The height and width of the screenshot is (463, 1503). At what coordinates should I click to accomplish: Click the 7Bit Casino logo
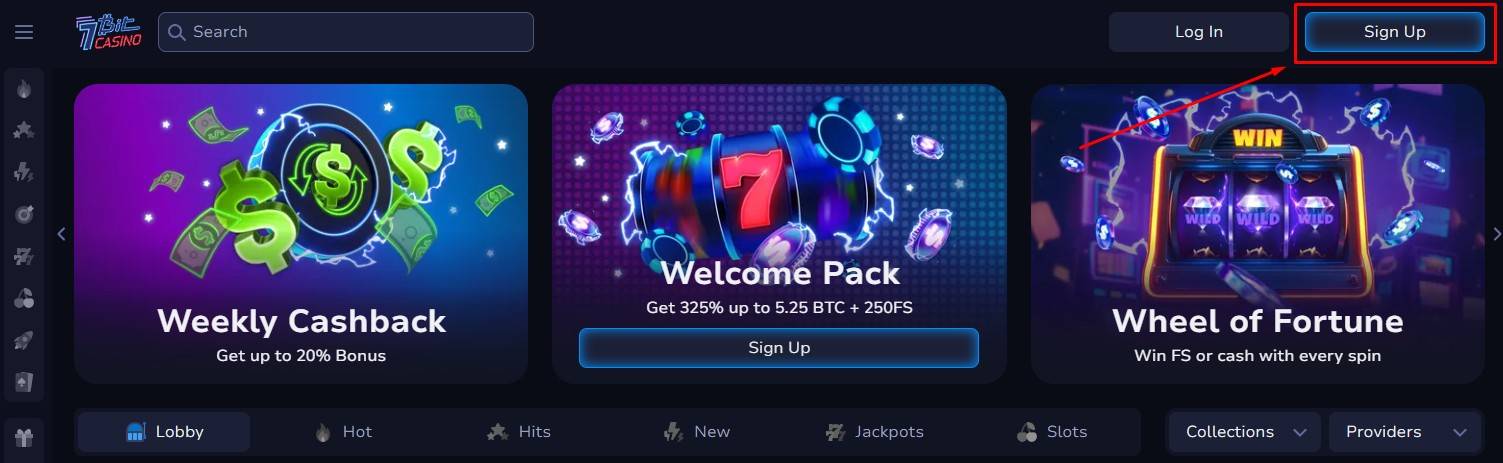click(x=108, y=32)
